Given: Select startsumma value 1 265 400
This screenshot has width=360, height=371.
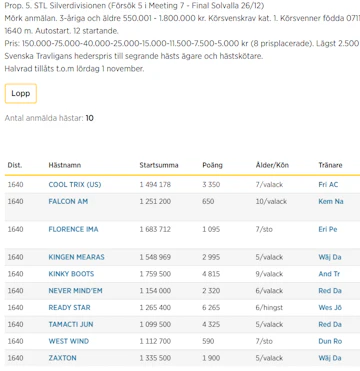Looking at the screenshot, I should (155, 307).
